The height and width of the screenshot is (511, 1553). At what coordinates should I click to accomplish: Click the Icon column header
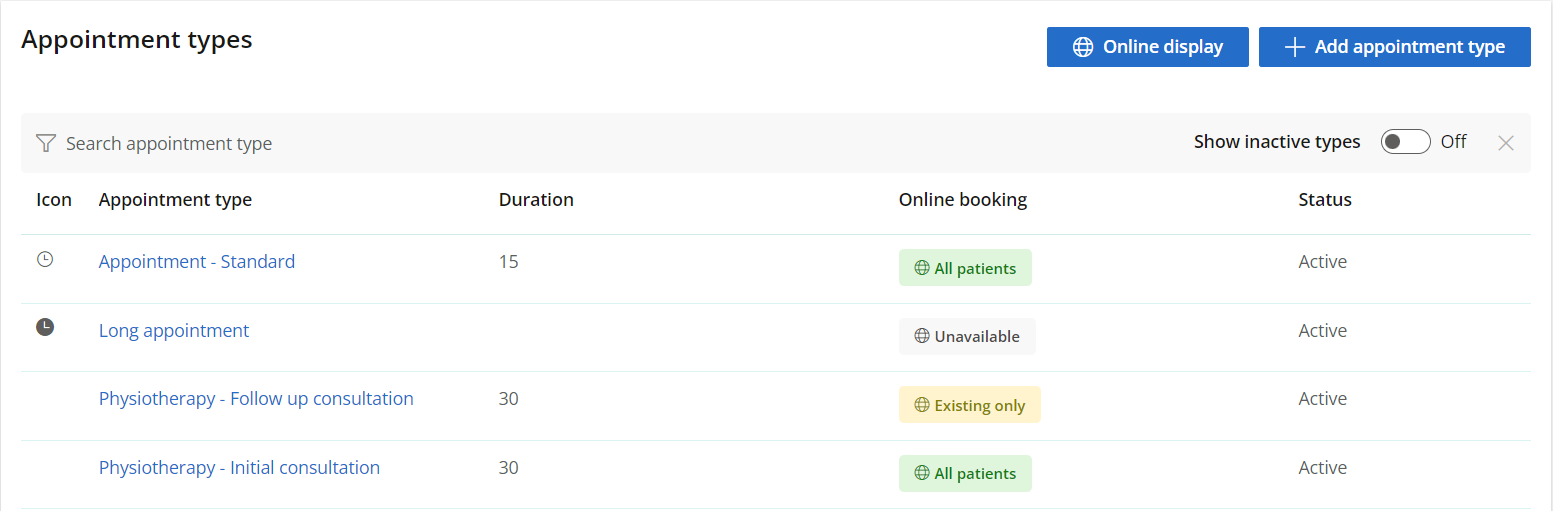[54, 200]
